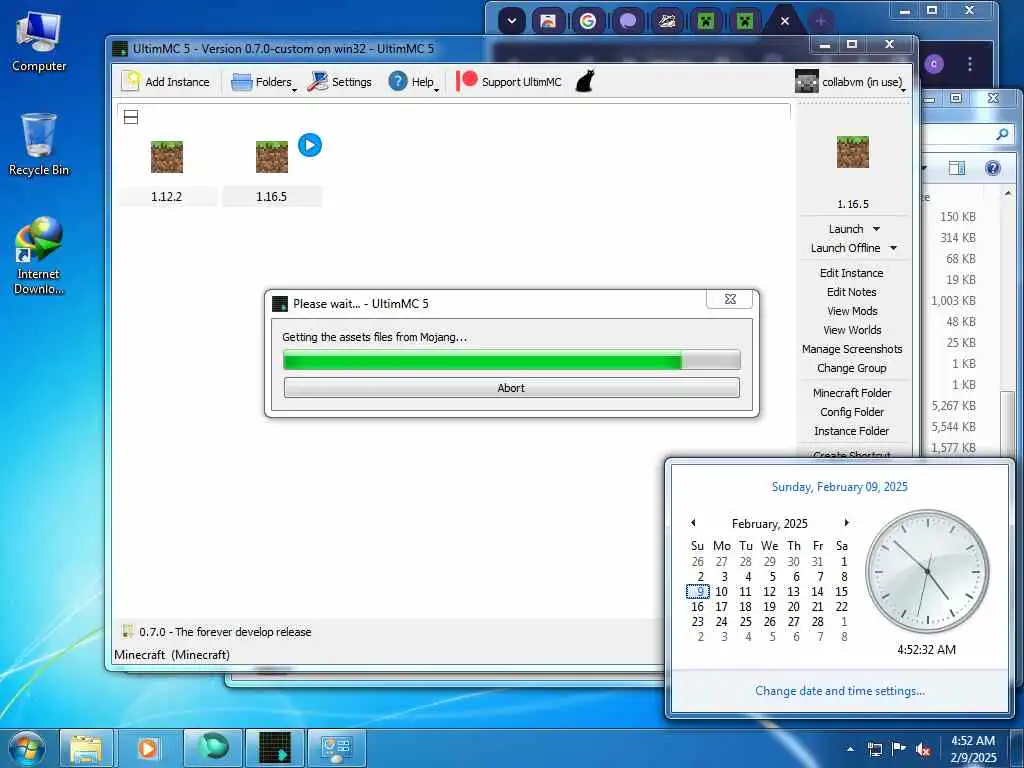The image size is (1024, 768).
Task: Open UltimMC Settings
Action: pos(340,82)
